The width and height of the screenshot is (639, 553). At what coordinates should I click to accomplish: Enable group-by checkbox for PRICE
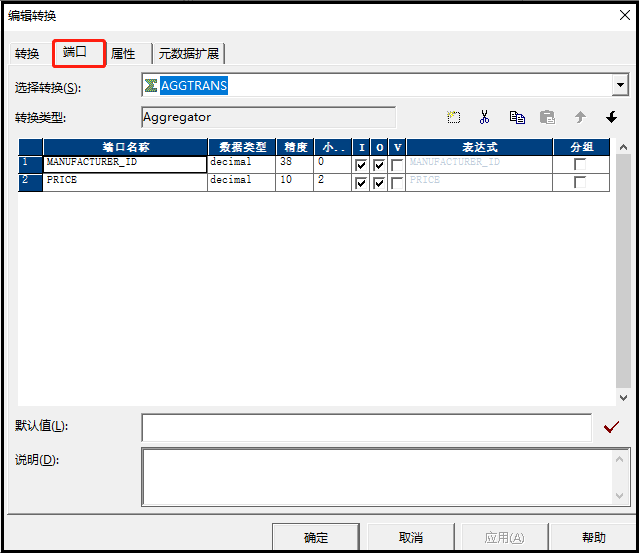tap(580, 182)
